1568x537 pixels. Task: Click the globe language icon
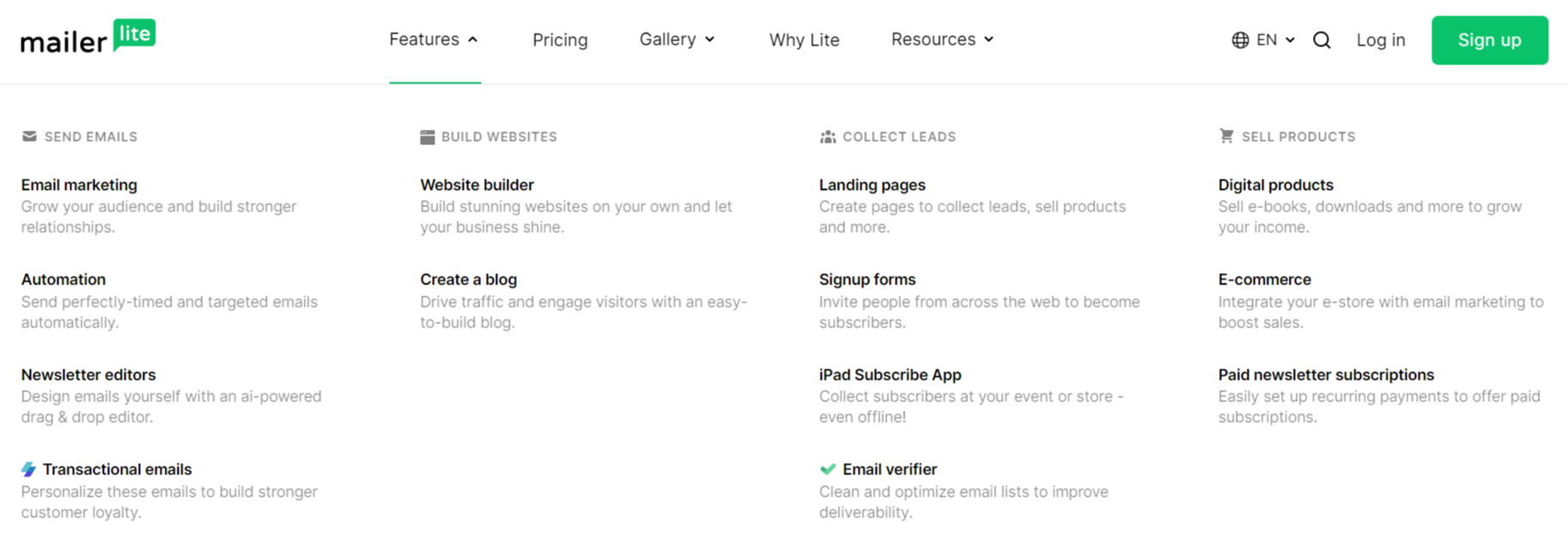click(x=1240, y=40)
